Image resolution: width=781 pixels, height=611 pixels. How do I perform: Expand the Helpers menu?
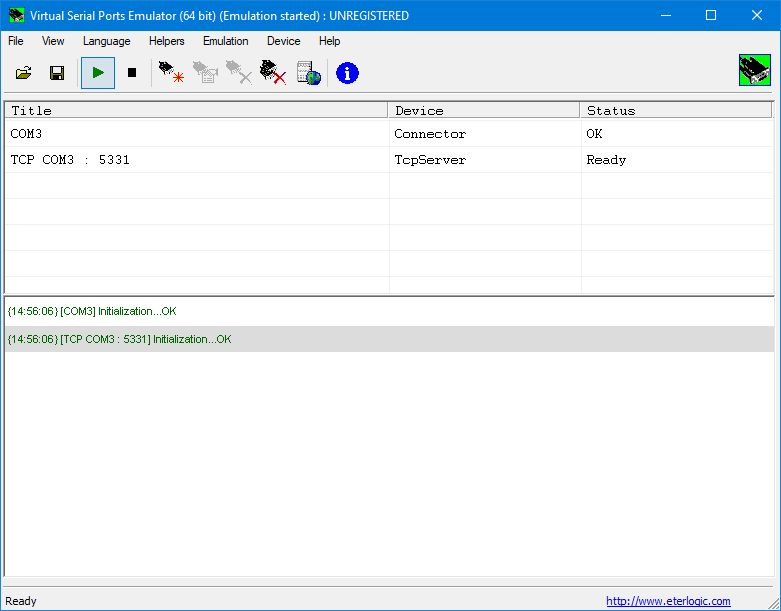167,41
